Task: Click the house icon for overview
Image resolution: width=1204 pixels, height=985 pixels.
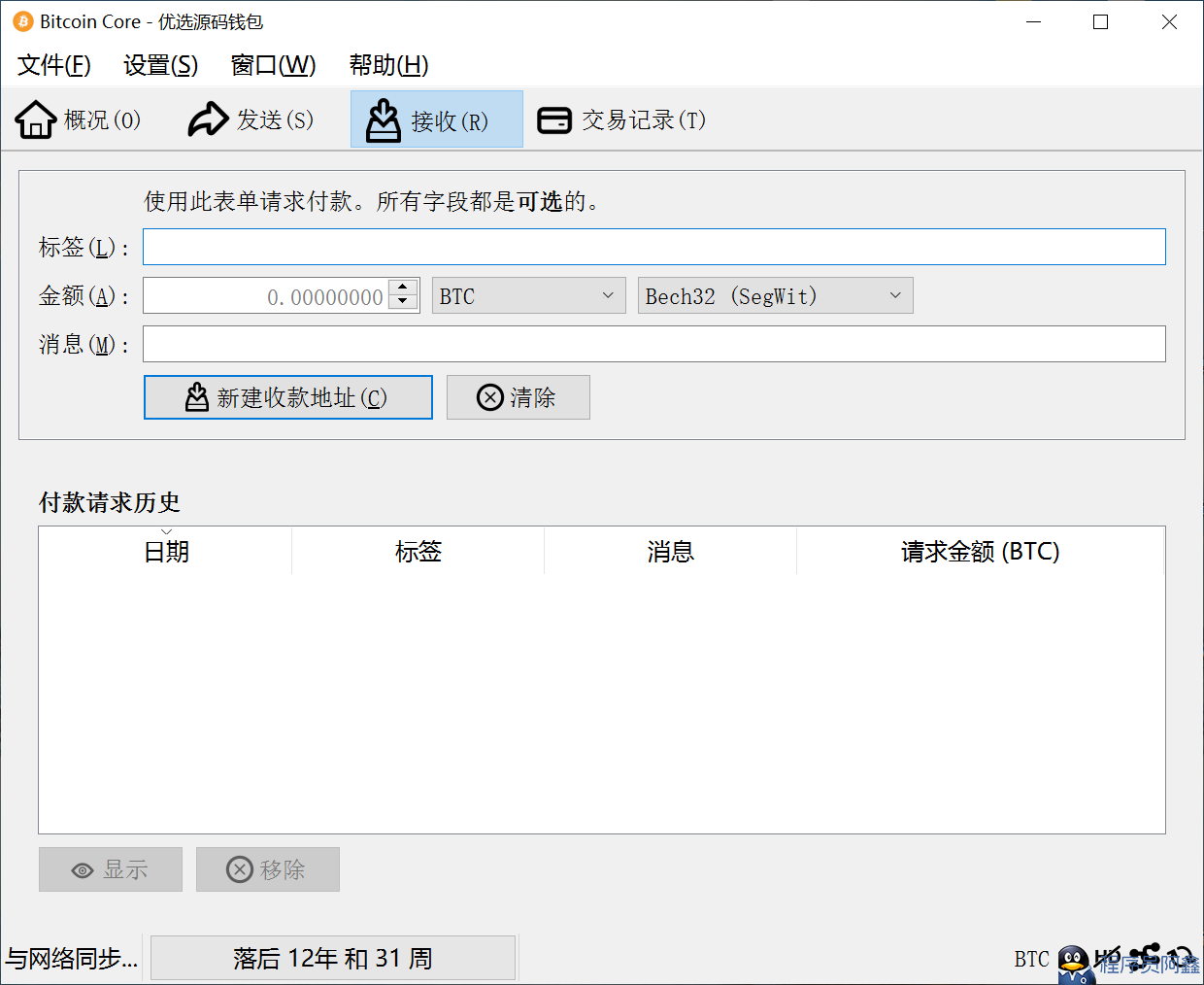Action: [x=36, y=119]
